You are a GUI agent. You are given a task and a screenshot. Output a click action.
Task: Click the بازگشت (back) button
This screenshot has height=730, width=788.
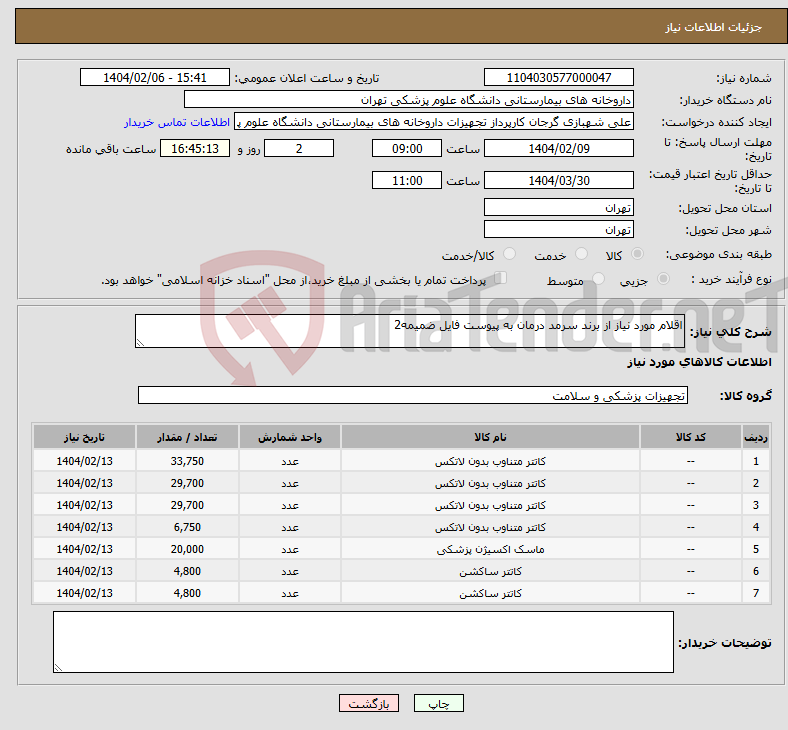pyautogui.click(x=368, y=703)
